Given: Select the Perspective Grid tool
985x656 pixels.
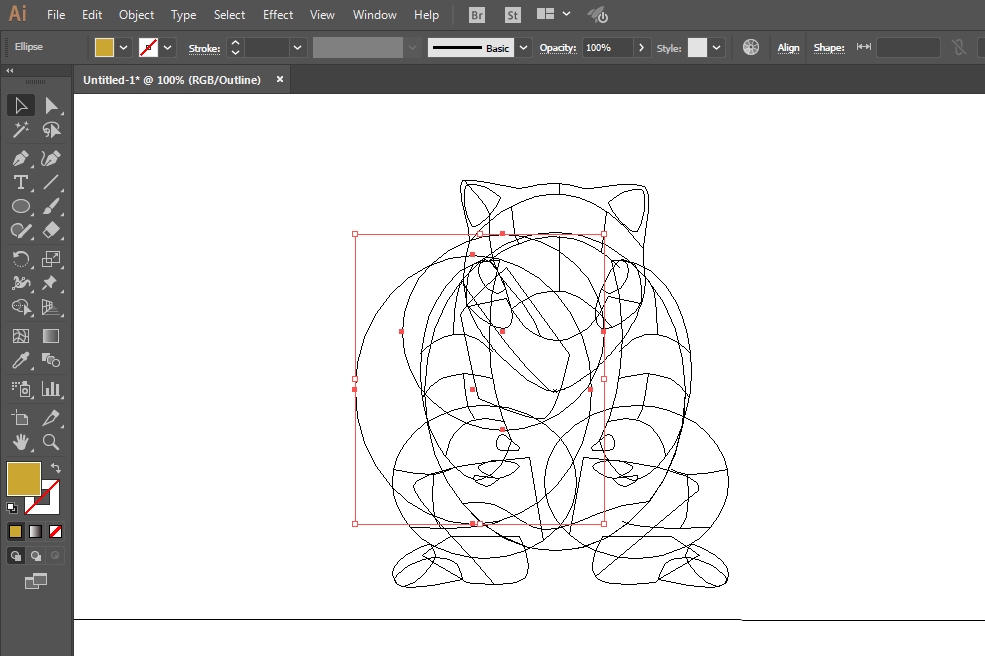Looking at the screenshot, I should coord(51,307).
